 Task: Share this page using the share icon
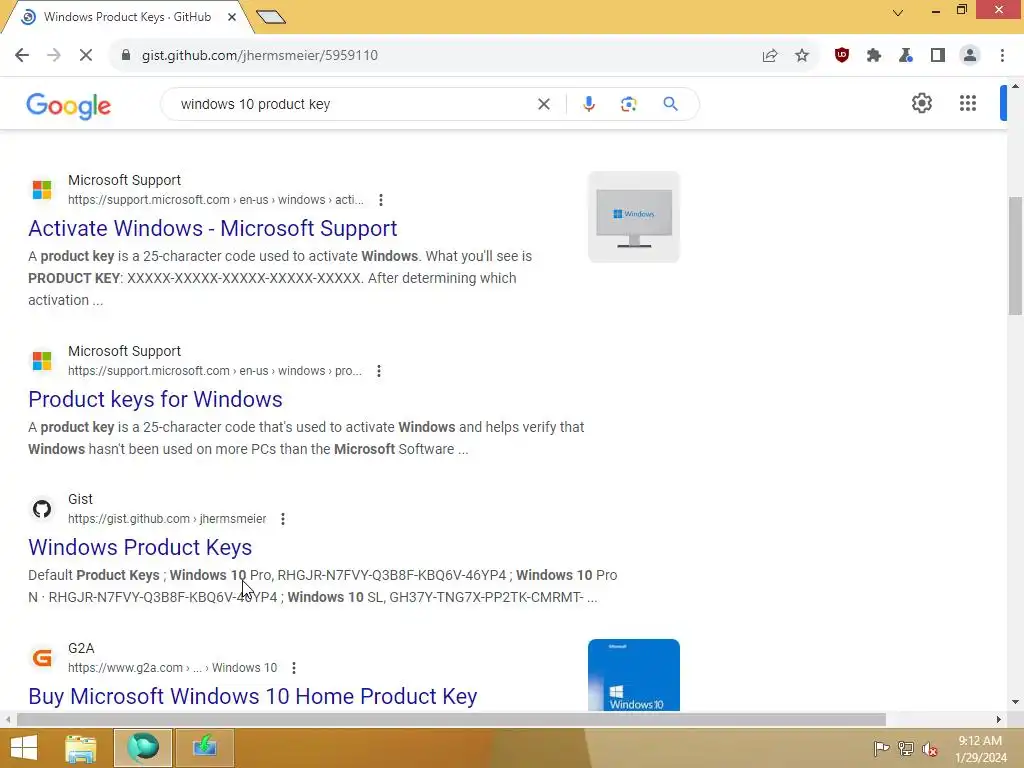[770, 56]
